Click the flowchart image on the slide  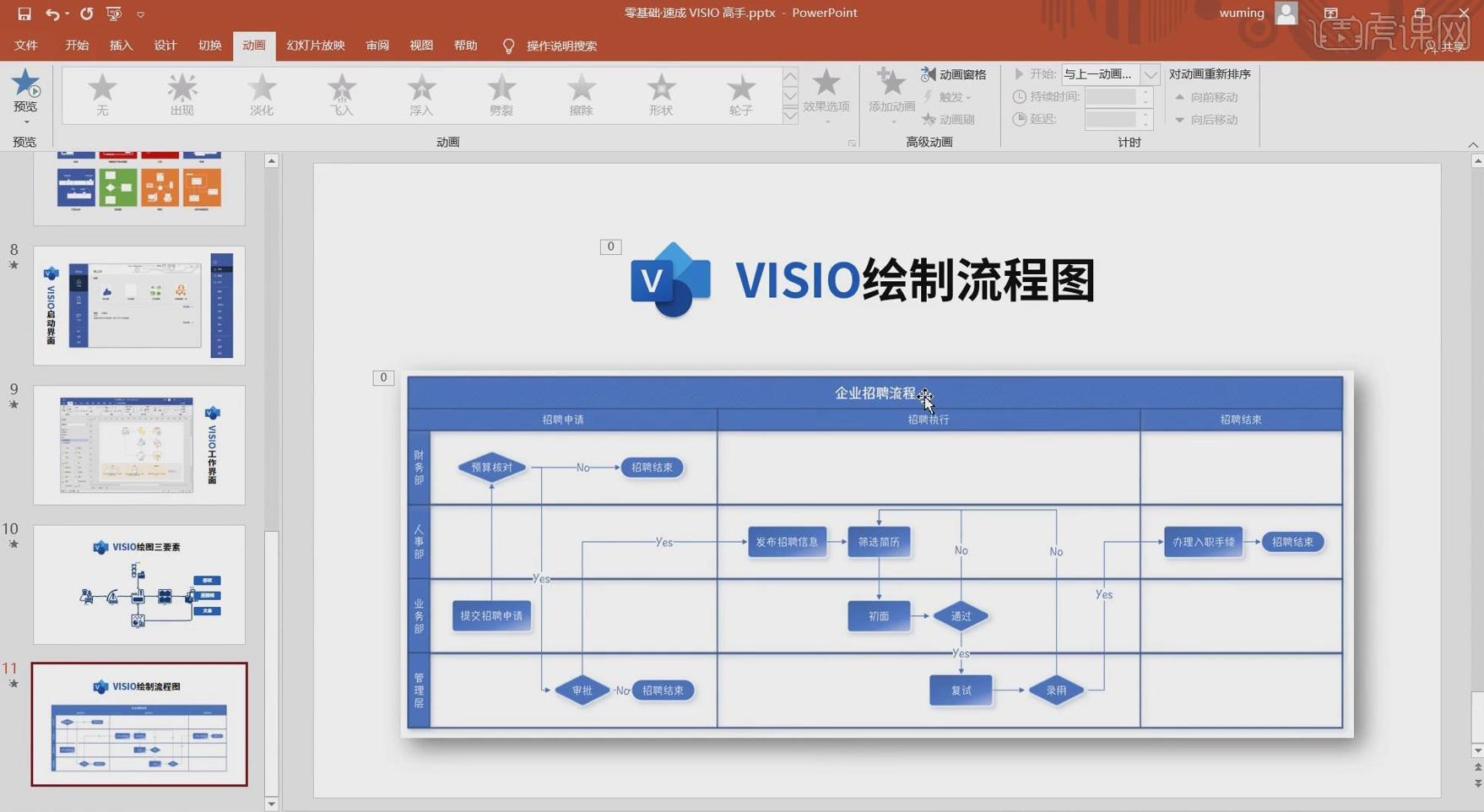coord(875,553)
